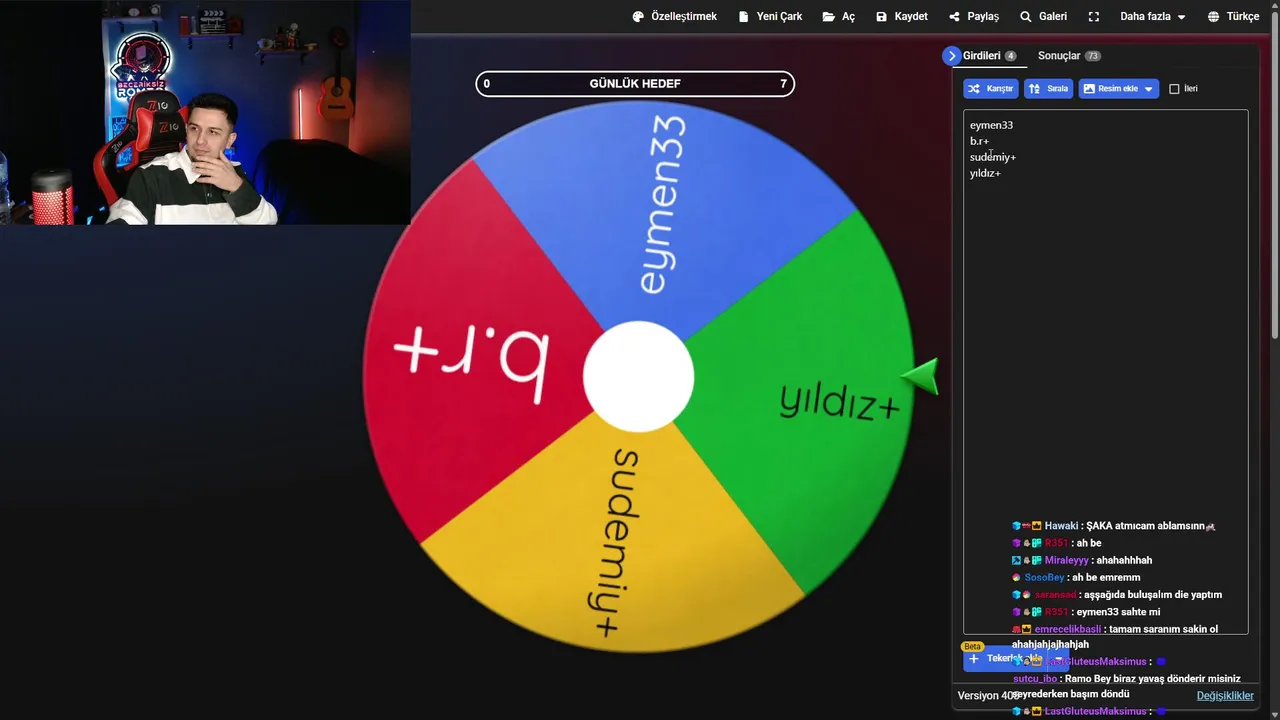Open Özelleştirmek palette customization
This screenshot has width=1280, height=720.
pyautogui.click(x=674, y=17)
